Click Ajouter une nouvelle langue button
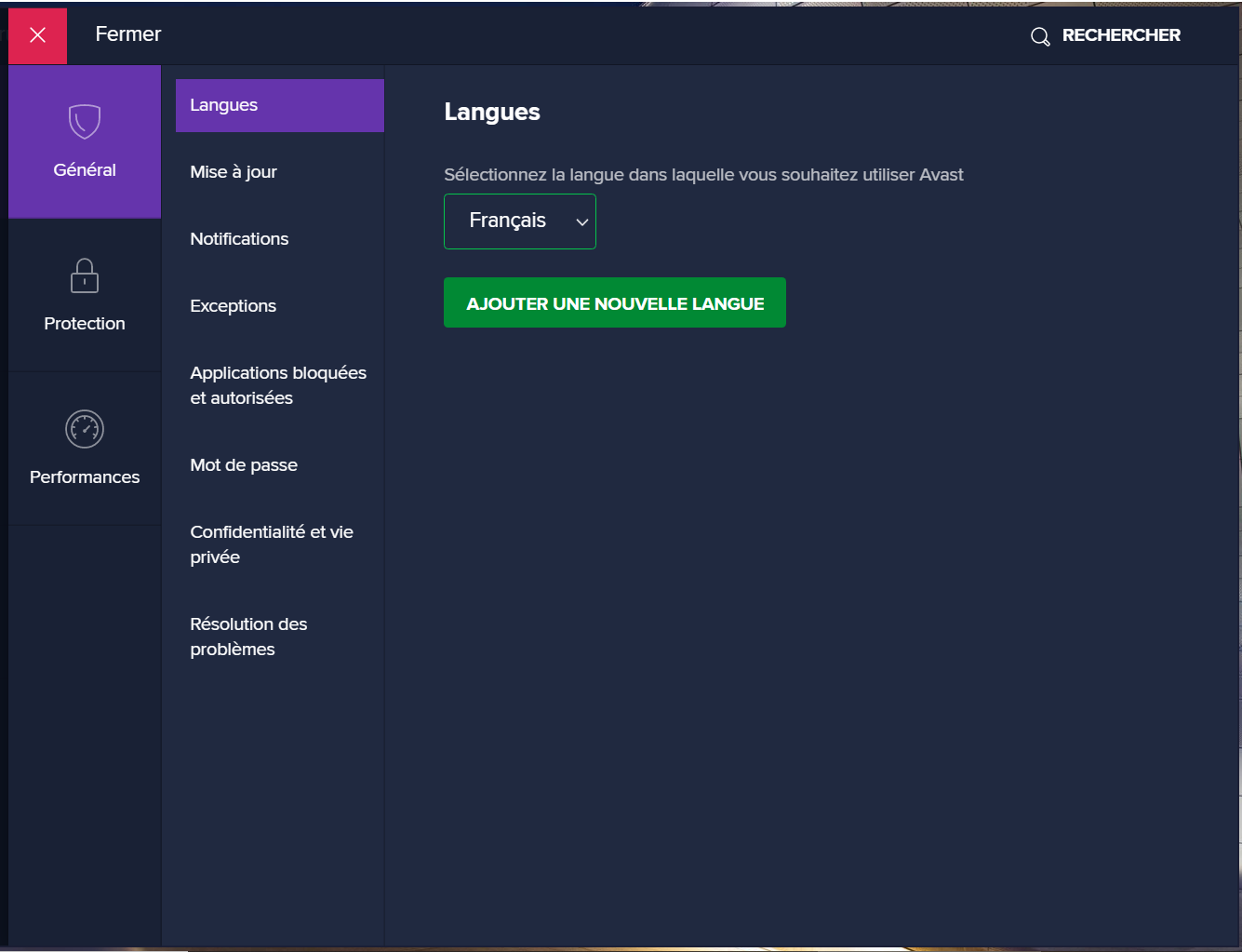This screenshot has width=1242, height=952. pyautogui.click(x=614, y=303)
